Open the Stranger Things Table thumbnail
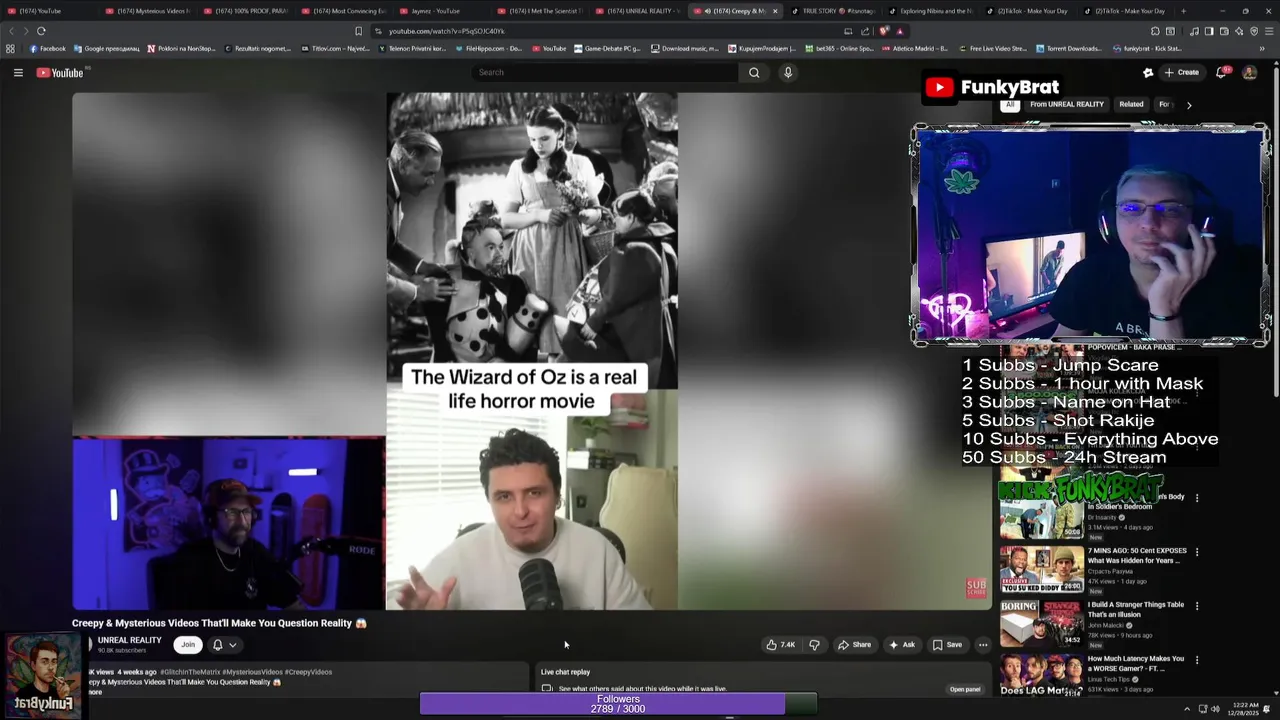The image size is (1280, 720). [x=1041, y=624]
